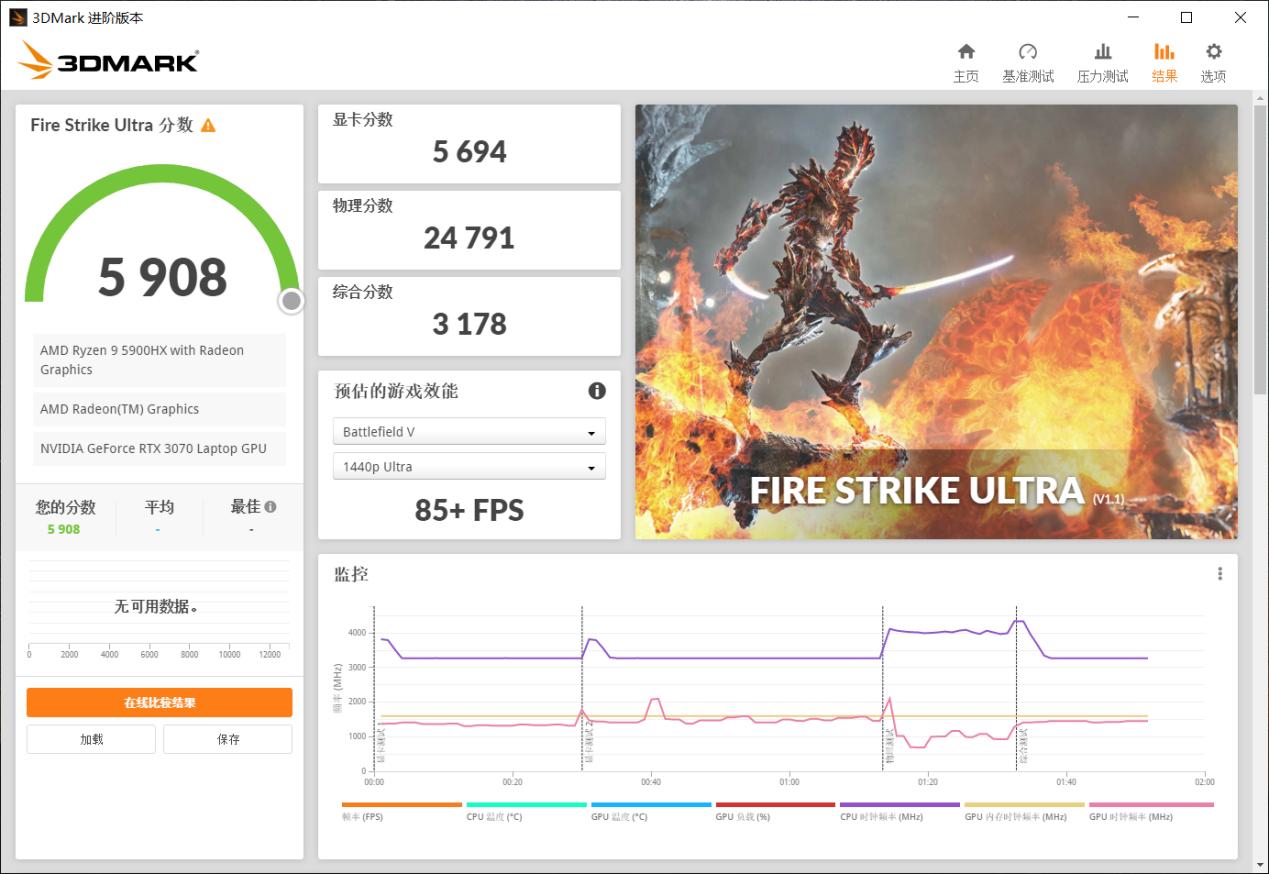Viewport: 1269px width, 874px height.
Task: Switch to the 结果 (Results) tab
Action: click(1164, 60)
